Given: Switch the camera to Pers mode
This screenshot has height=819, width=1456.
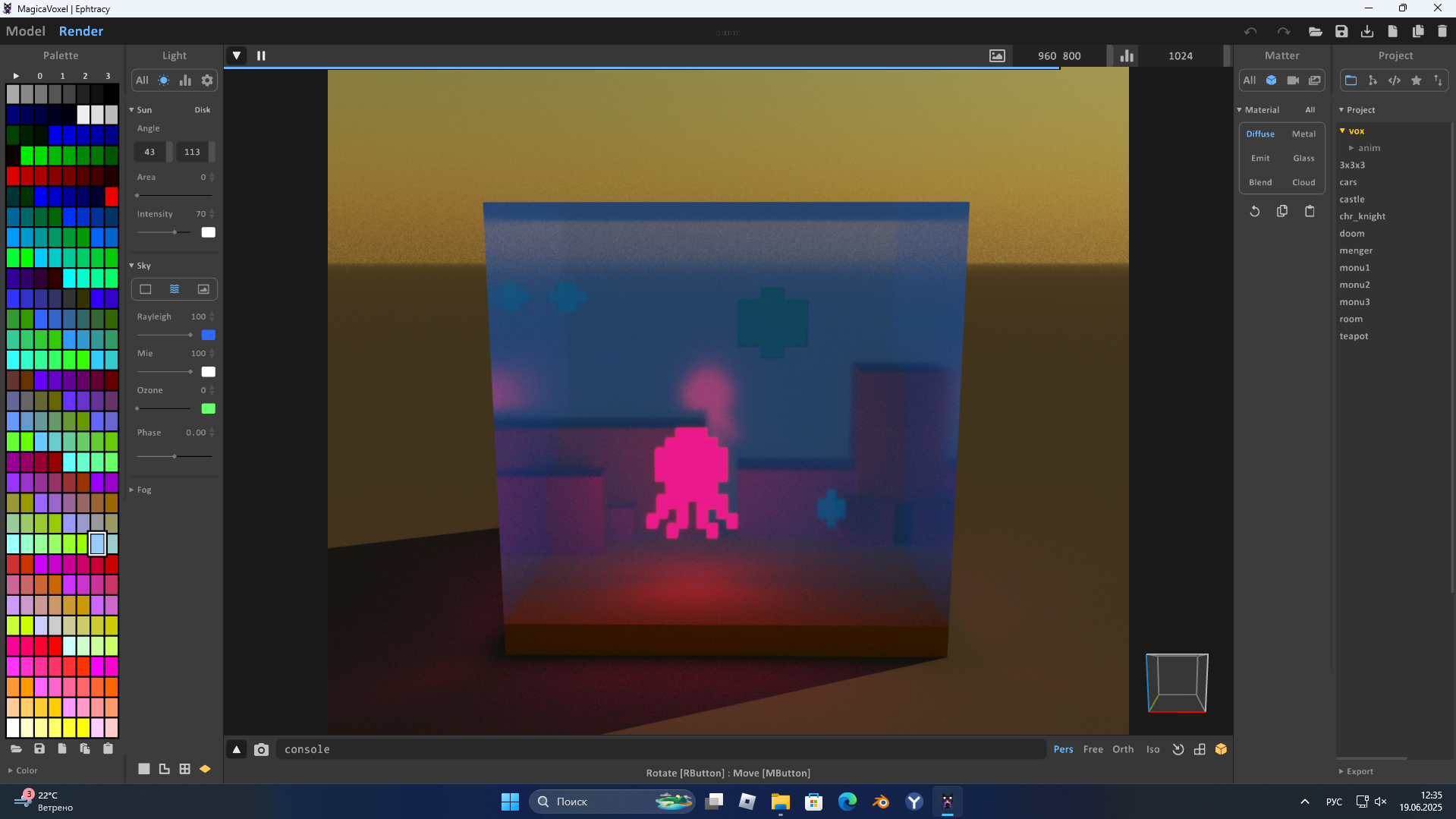Looking at the screenshot, I should 1063,749.
